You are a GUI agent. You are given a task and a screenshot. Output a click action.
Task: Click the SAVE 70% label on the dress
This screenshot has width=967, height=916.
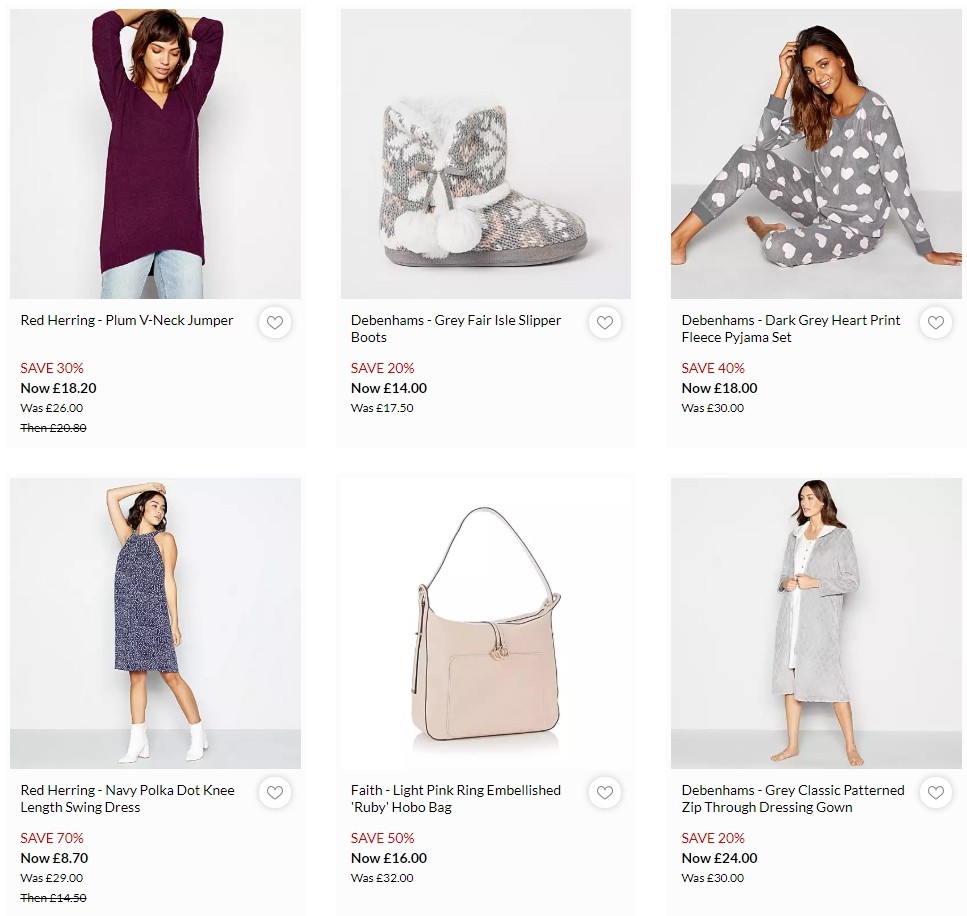click(52, 838)
